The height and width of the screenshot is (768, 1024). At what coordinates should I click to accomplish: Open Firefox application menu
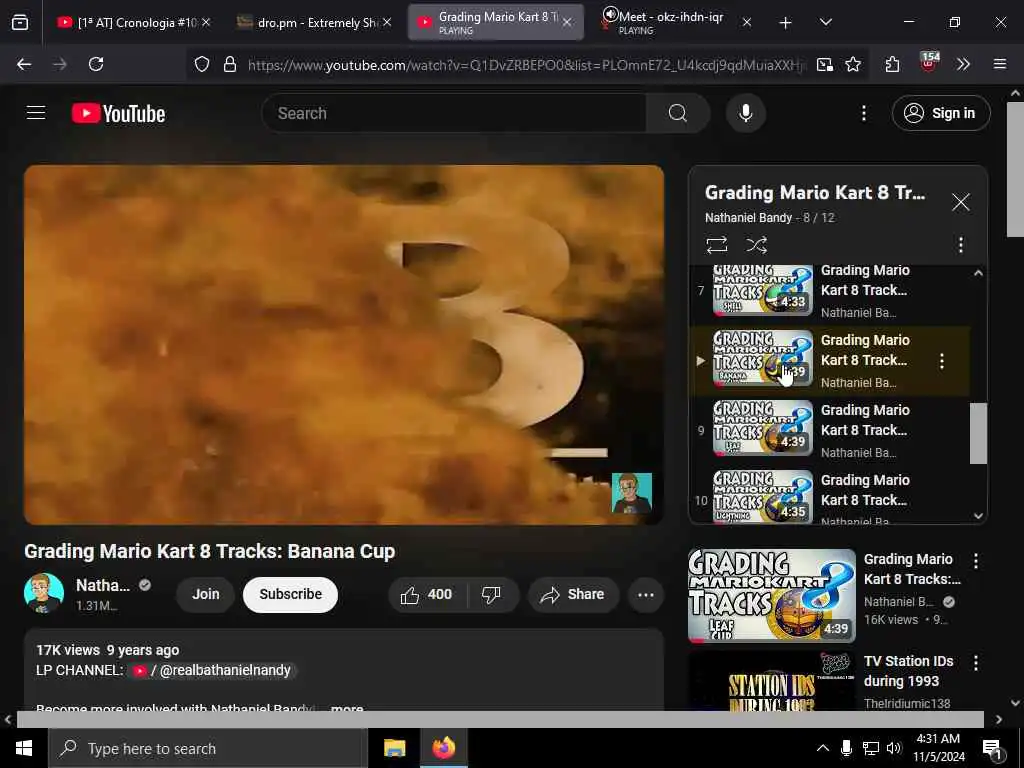pyautogui.click(x=999, y=64)
